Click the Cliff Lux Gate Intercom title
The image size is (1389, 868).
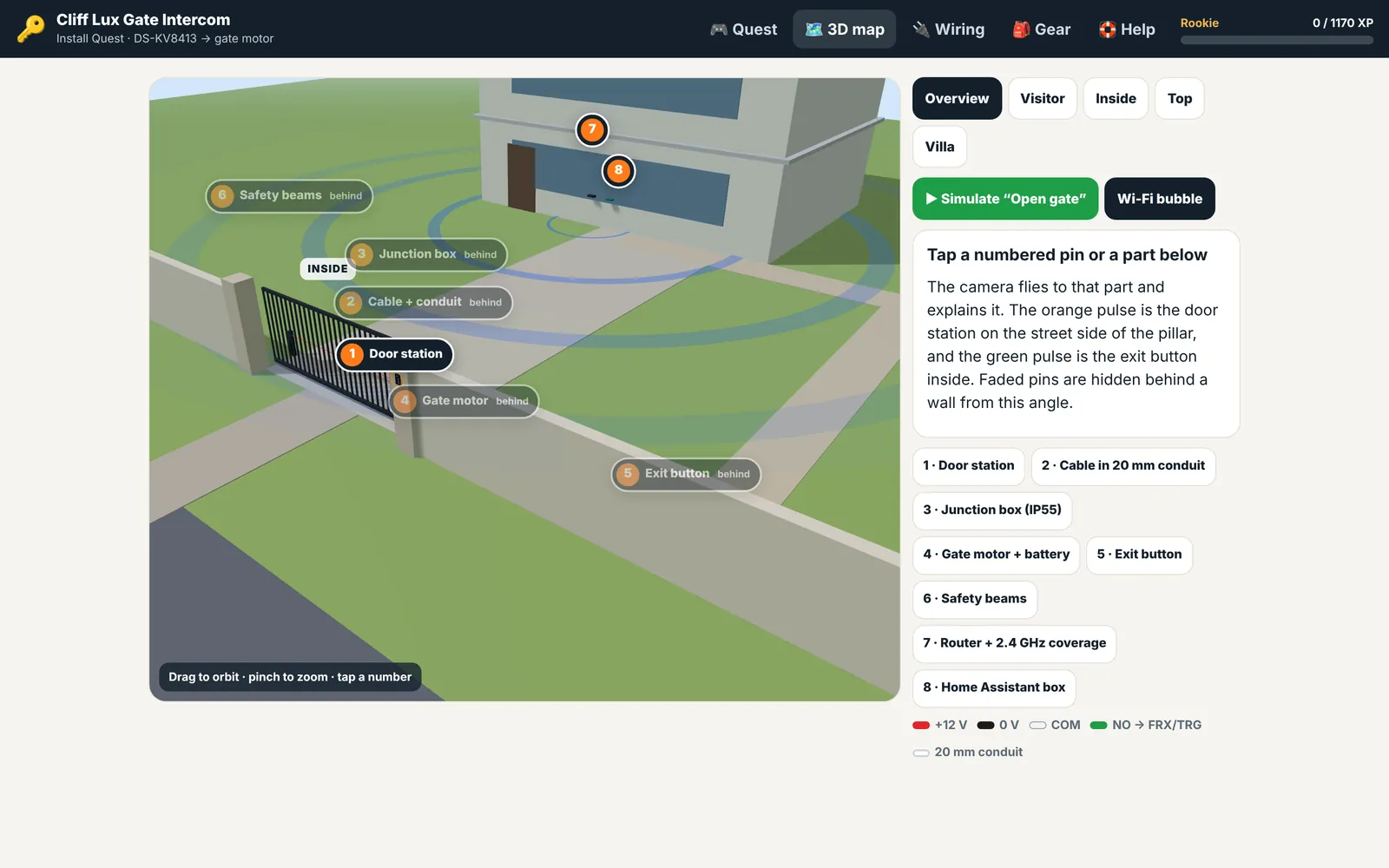(143, 20)
